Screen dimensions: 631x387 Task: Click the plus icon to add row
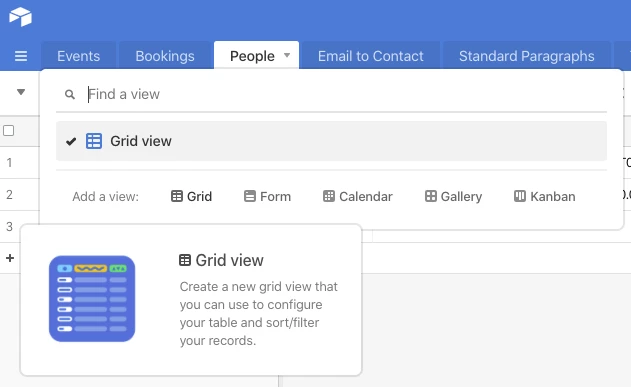10,258
